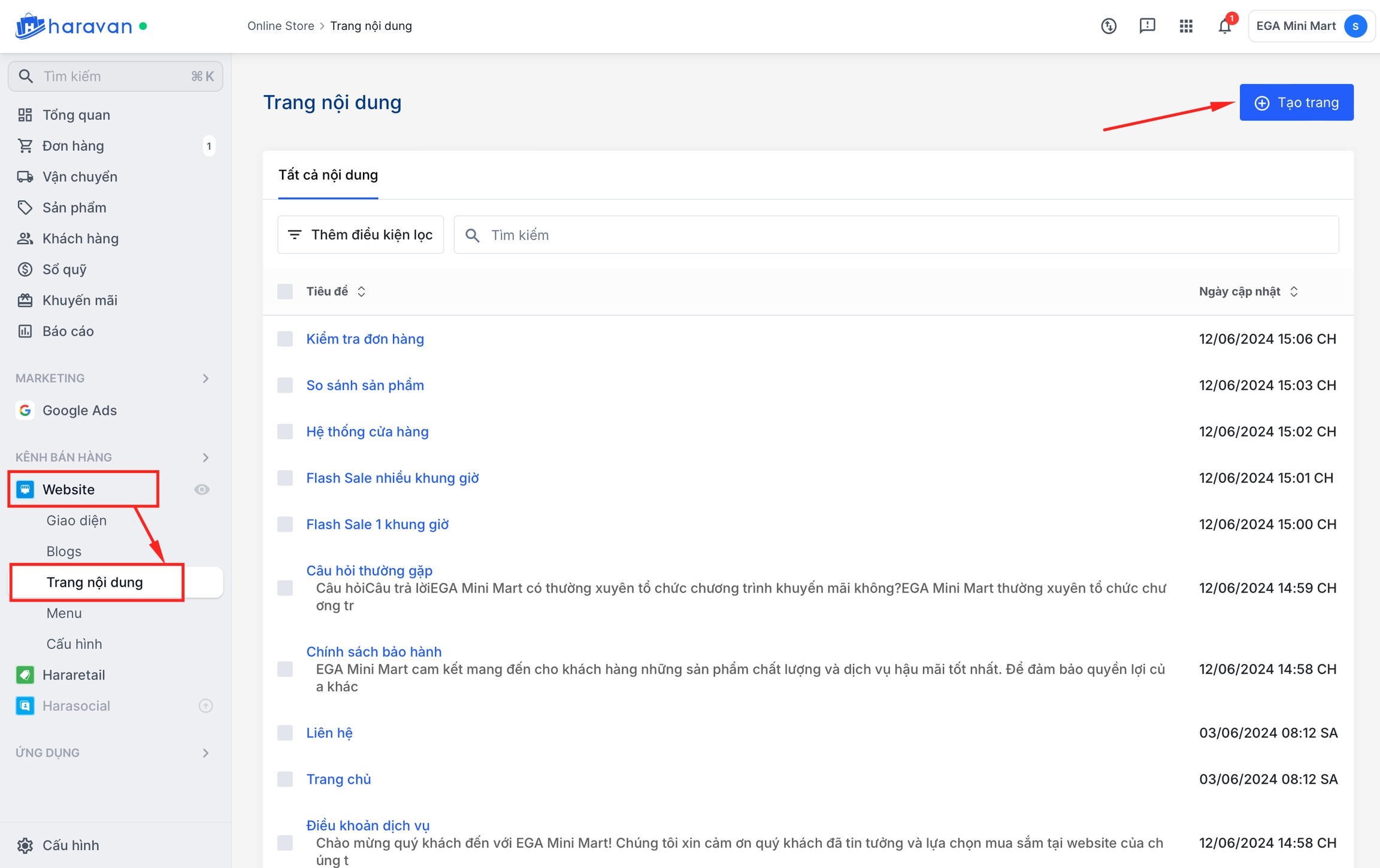Open Menu under Website
The image size is (1380, 868).
coord(64,613)
